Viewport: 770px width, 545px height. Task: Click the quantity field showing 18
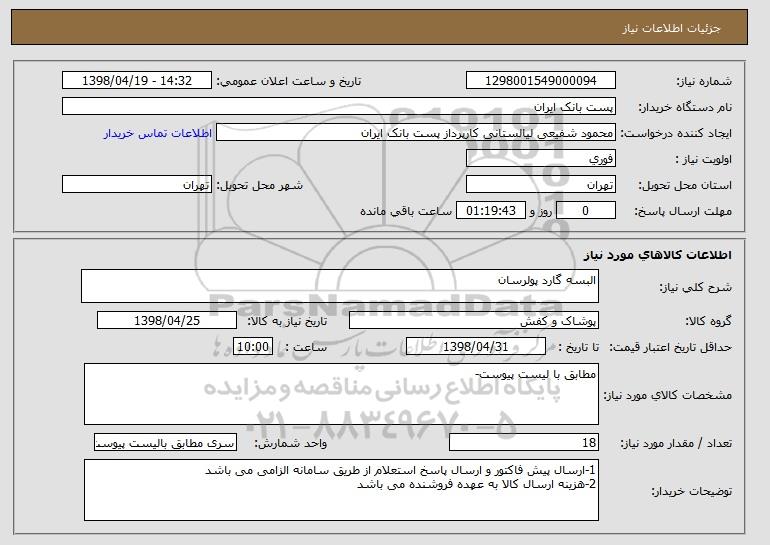coord(524,442)
